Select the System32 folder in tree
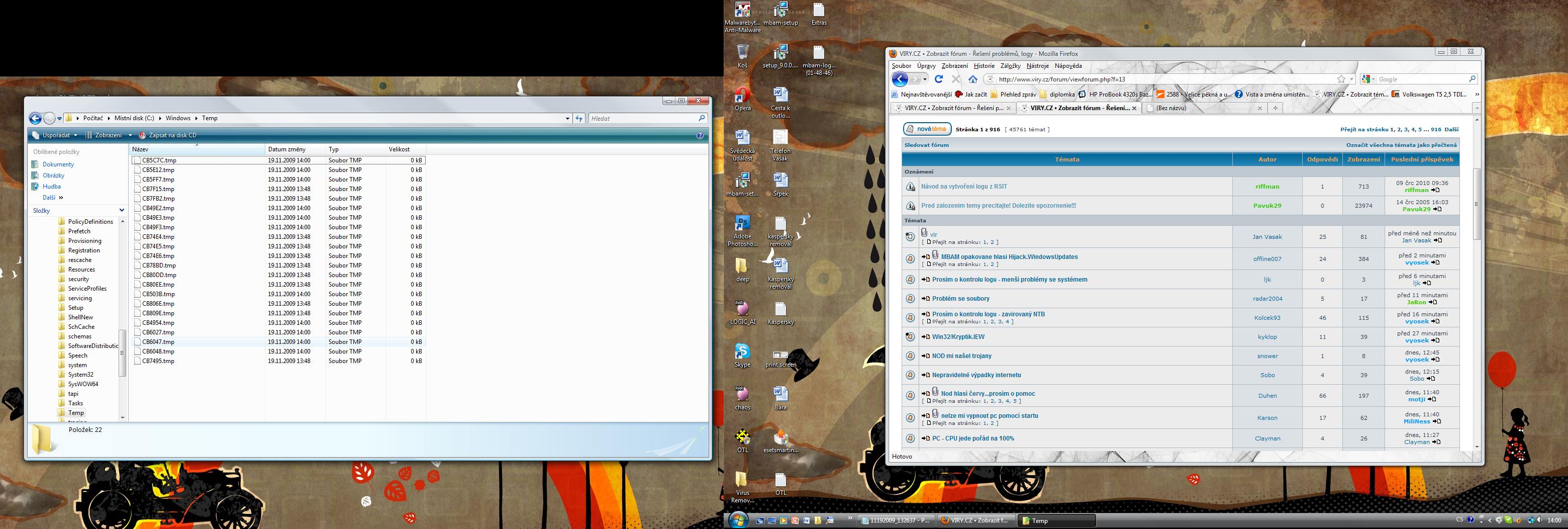Screen dimensions: 1568x529 pos(80,375)
